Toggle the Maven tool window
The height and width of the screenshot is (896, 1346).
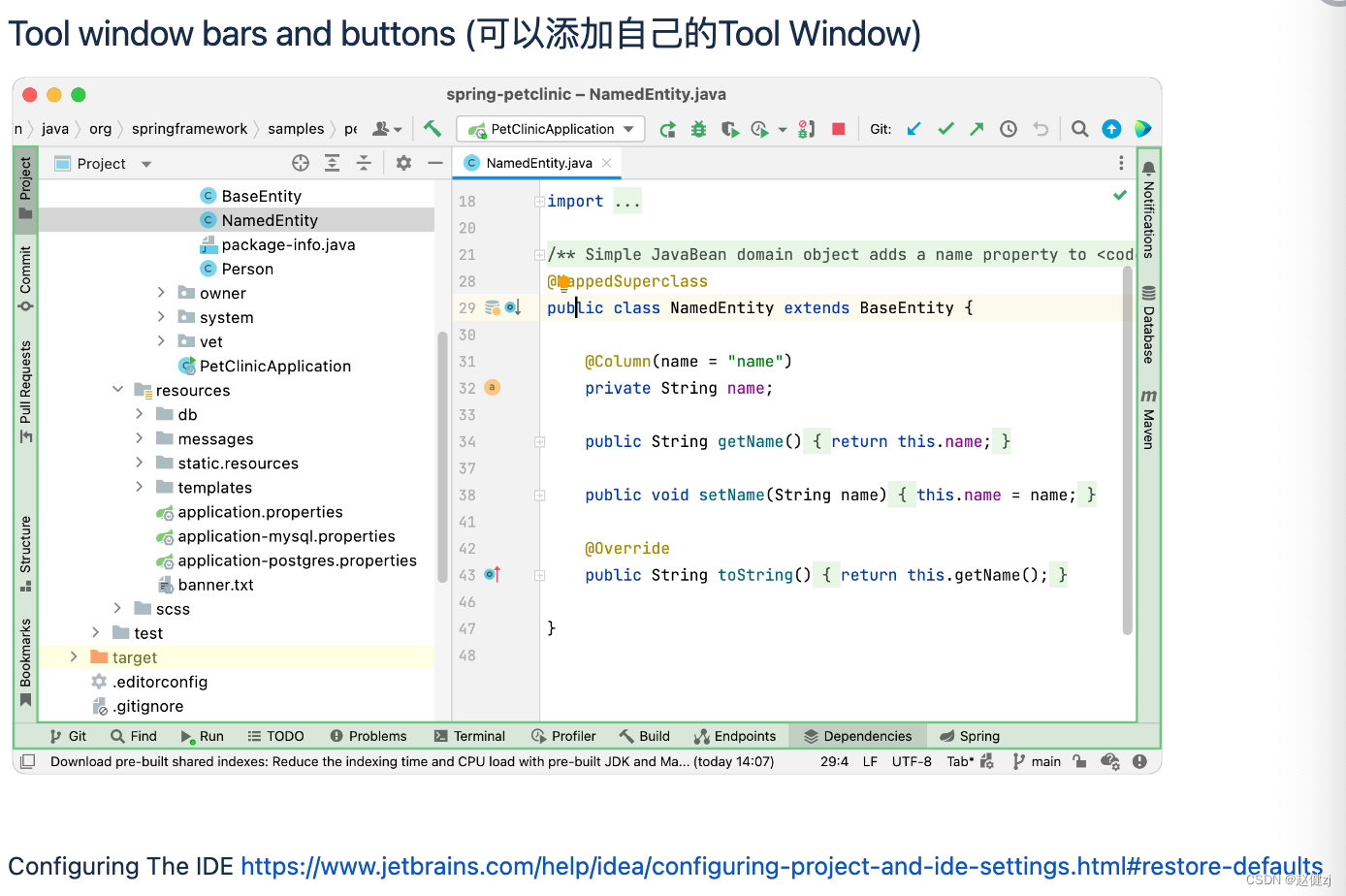pos(1148,419)
